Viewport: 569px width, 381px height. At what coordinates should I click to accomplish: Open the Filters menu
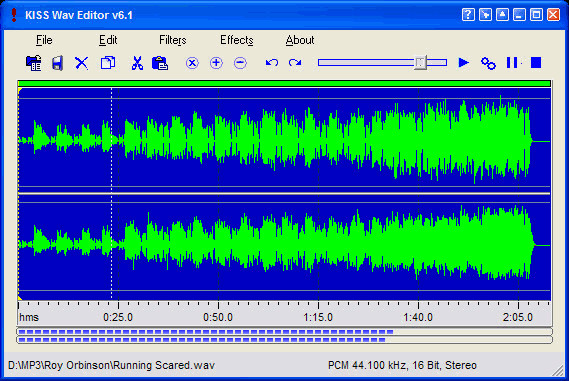(x=173, y=40)
